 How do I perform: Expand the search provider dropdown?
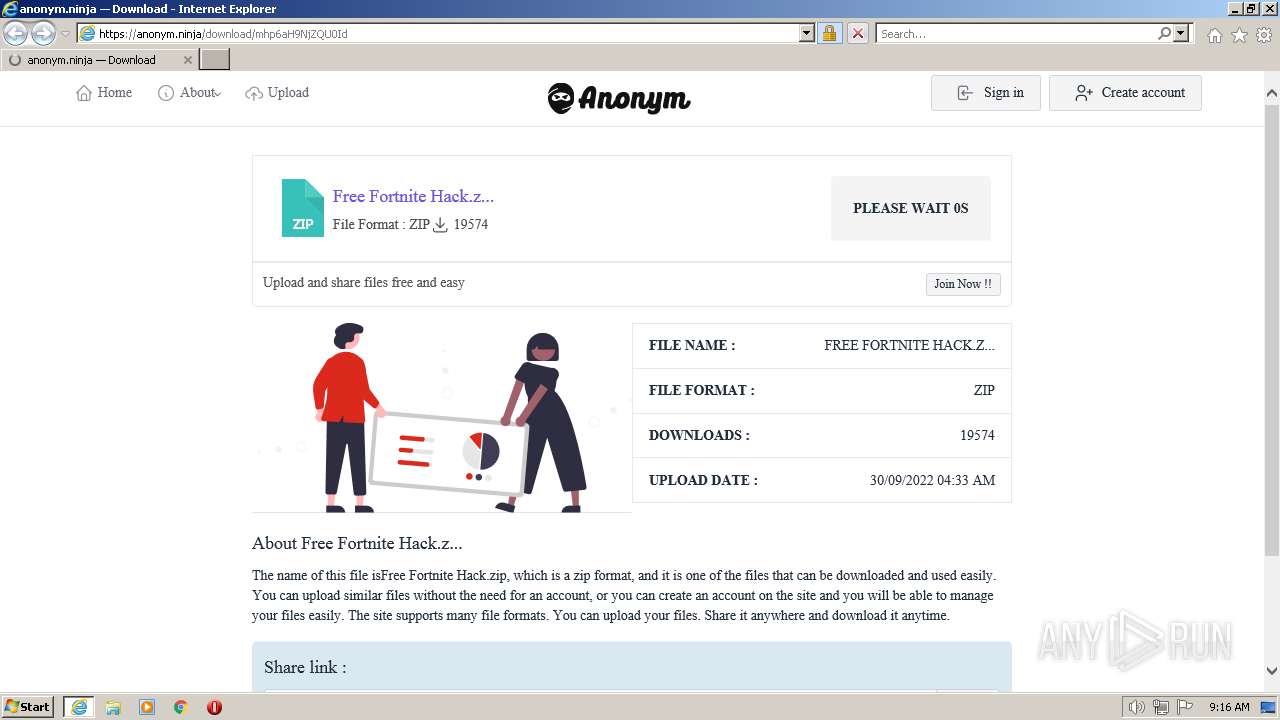pyautogui.click(x=1181, y=33)
